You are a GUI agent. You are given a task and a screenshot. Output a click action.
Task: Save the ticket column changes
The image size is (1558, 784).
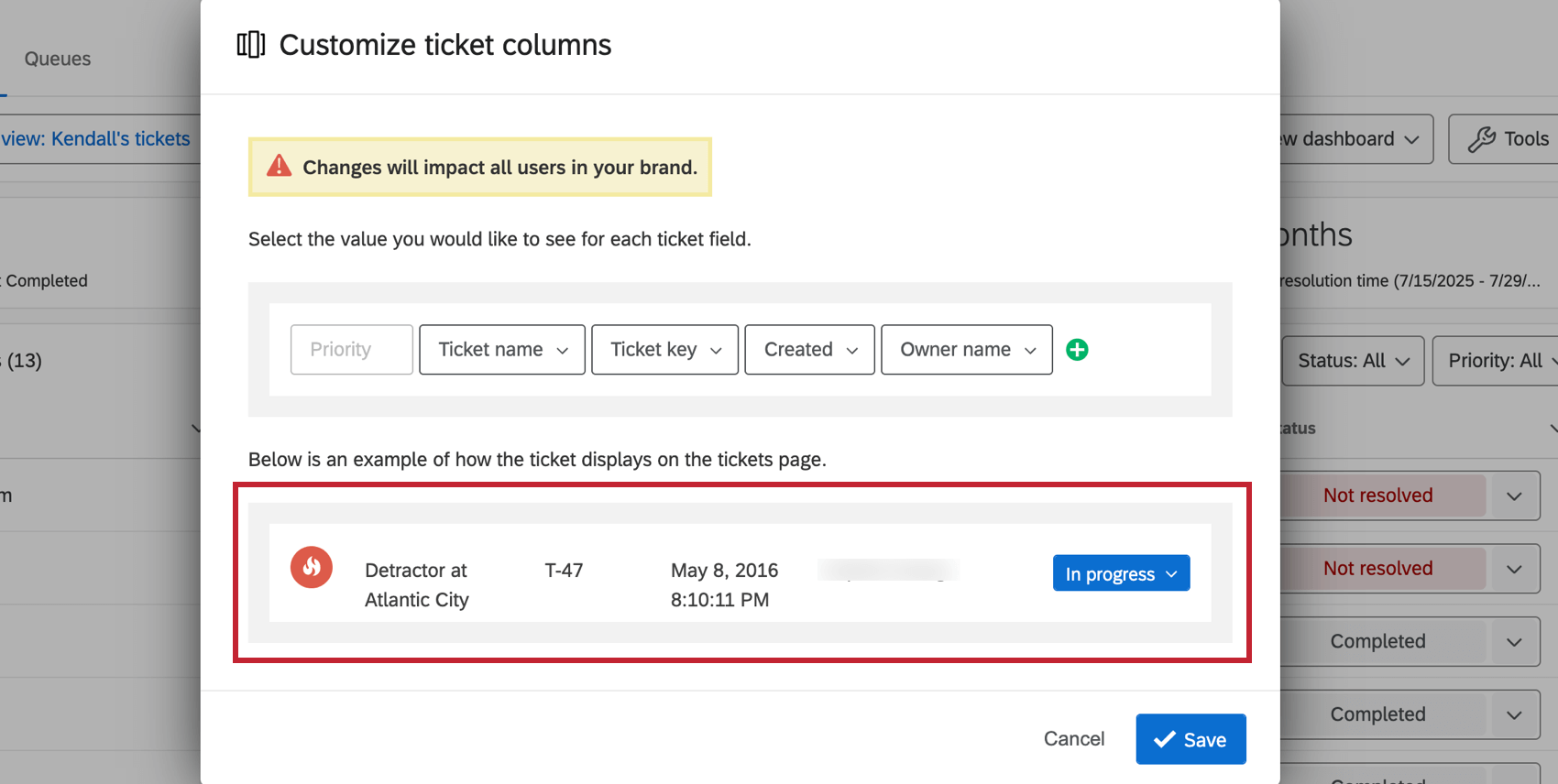coord(1190,739)
